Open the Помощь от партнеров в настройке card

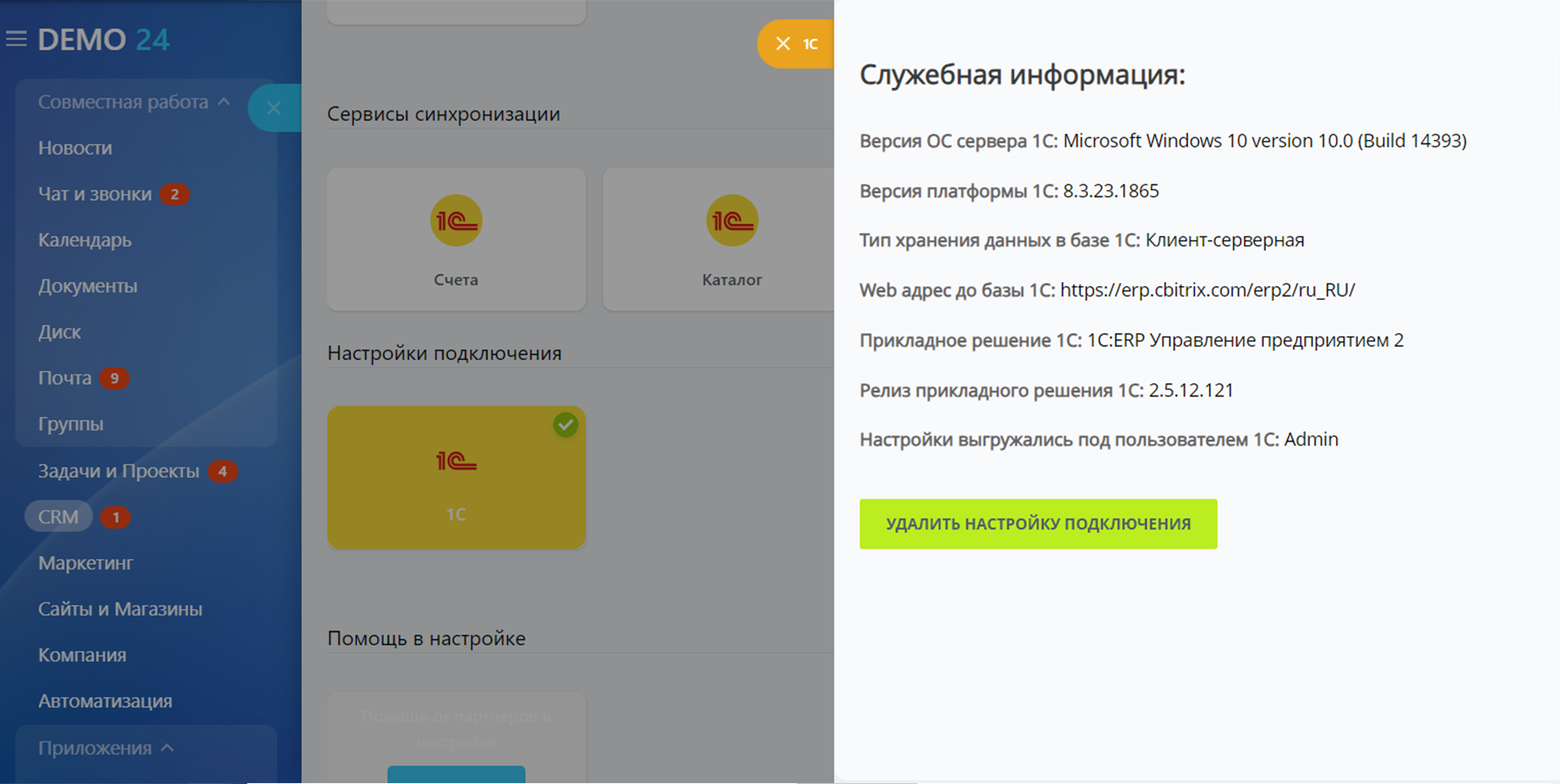tap(456, 738)
